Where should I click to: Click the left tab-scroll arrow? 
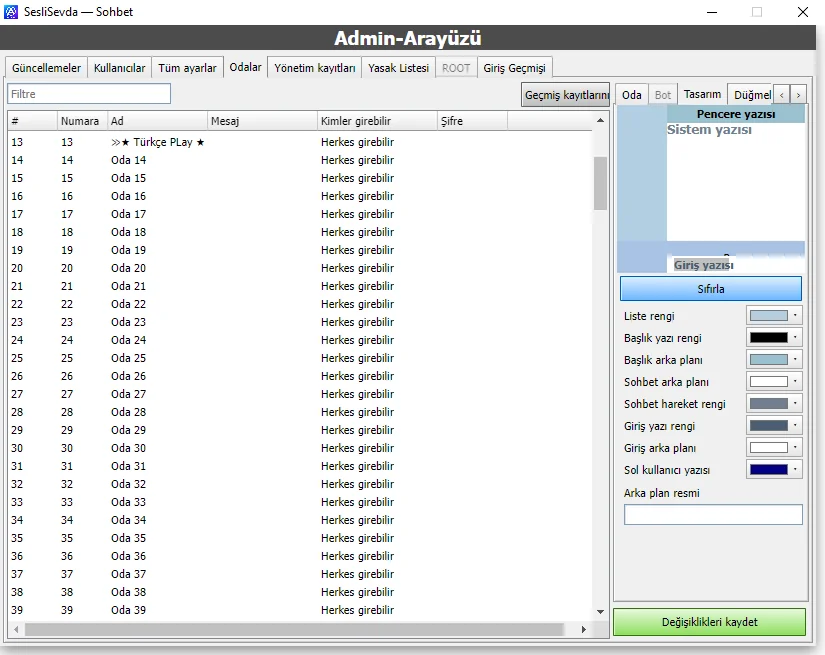point(781,95)
